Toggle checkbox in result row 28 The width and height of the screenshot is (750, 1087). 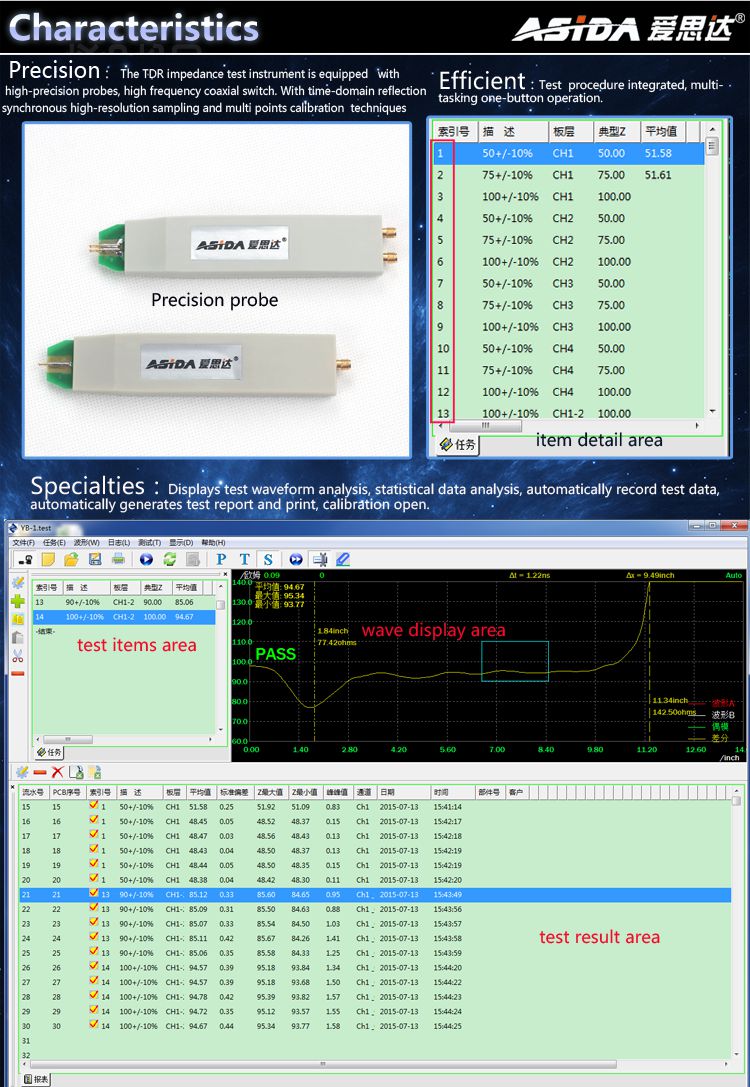click(x=94, y=995)
